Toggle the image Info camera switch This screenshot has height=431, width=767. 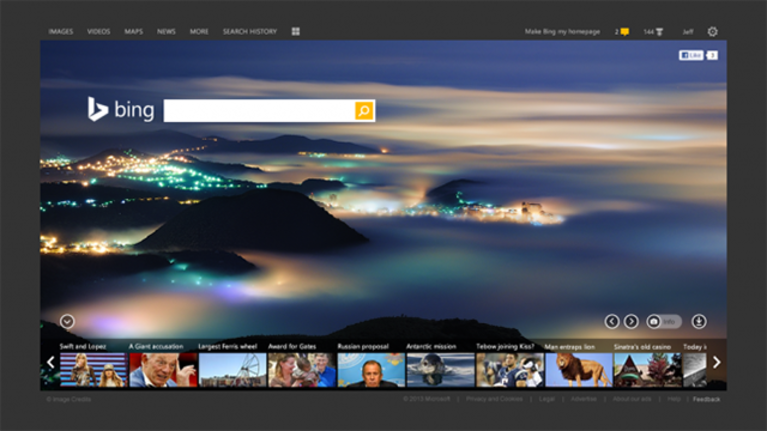click(664, 321)
